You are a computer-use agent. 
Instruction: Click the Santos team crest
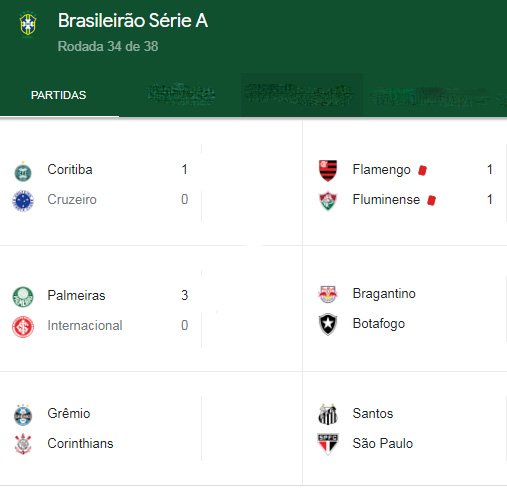328,414
